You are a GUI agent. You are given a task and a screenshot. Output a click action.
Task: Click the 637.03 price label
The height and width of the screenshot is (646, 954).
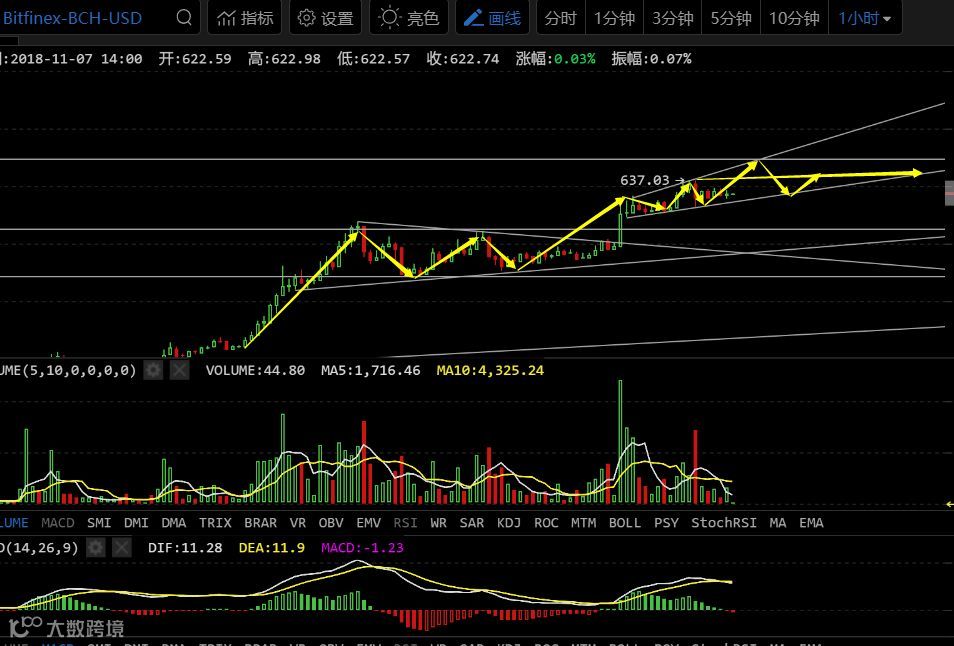pos(644,180)
